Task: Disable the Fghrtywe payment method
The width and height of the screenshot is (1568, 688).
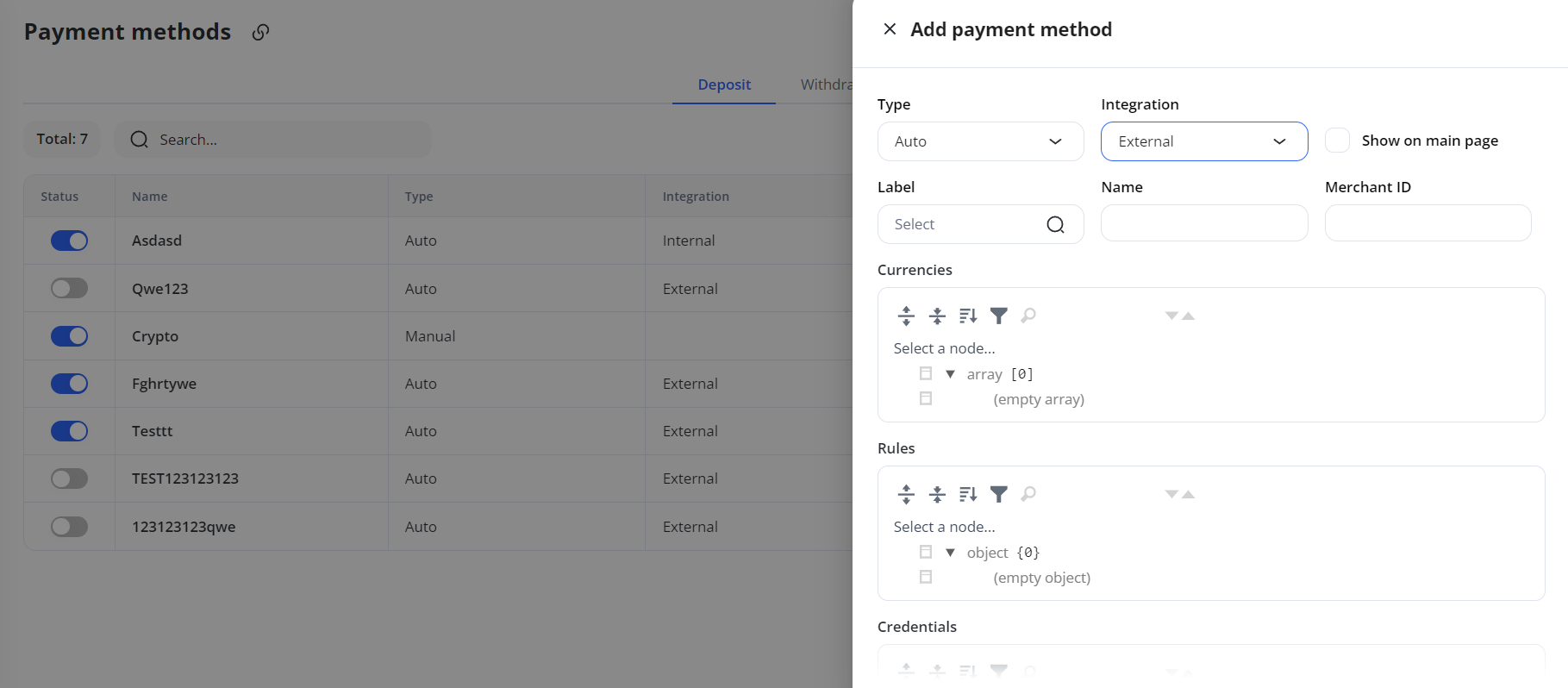Action: click(x=69, y=384)
